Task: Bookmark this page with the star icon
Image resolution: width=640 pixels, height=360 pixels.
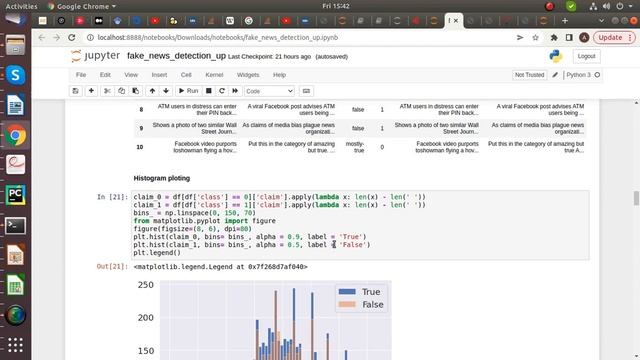Action: [536, 38]
